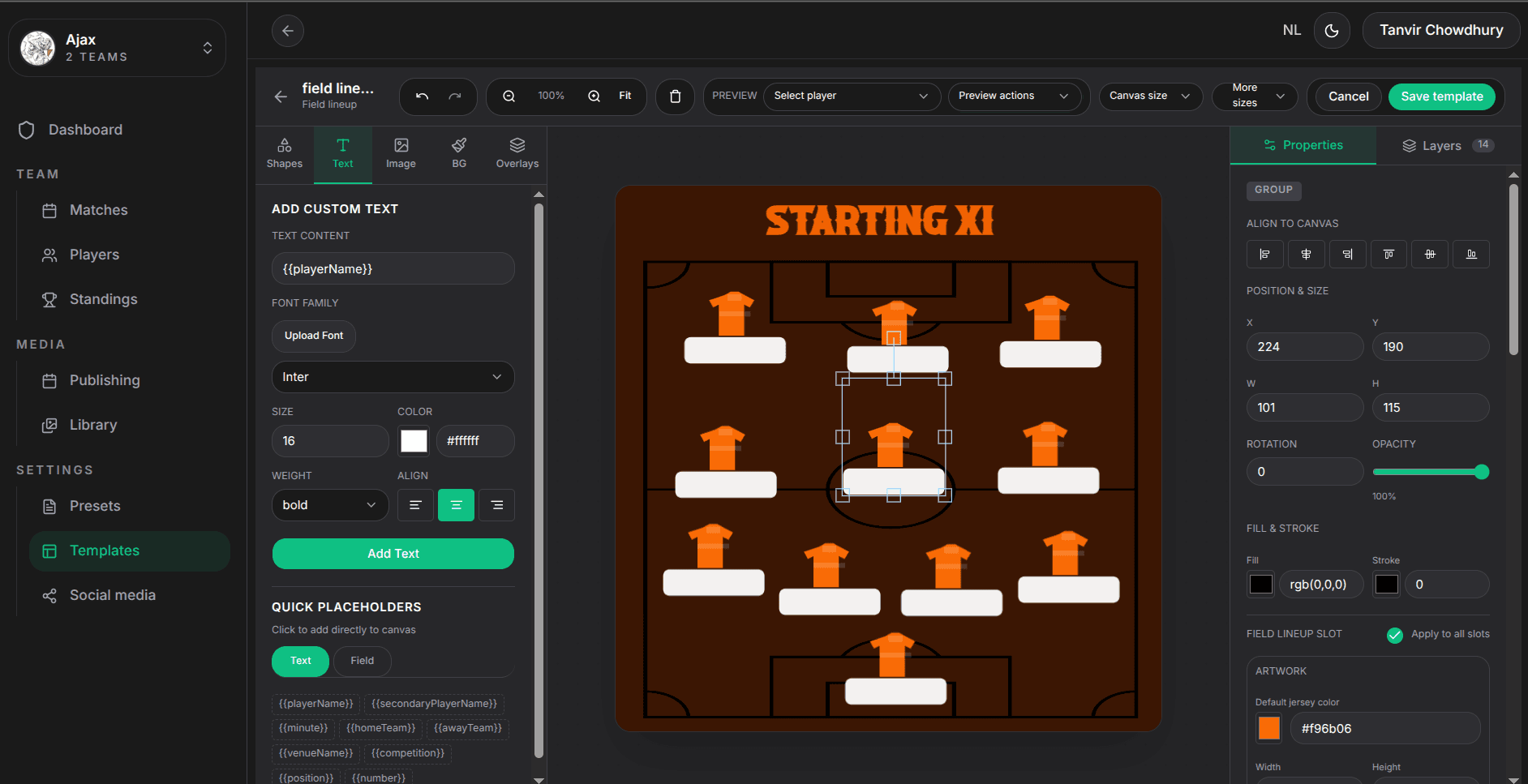Click the redo arrow

[455, 96]
